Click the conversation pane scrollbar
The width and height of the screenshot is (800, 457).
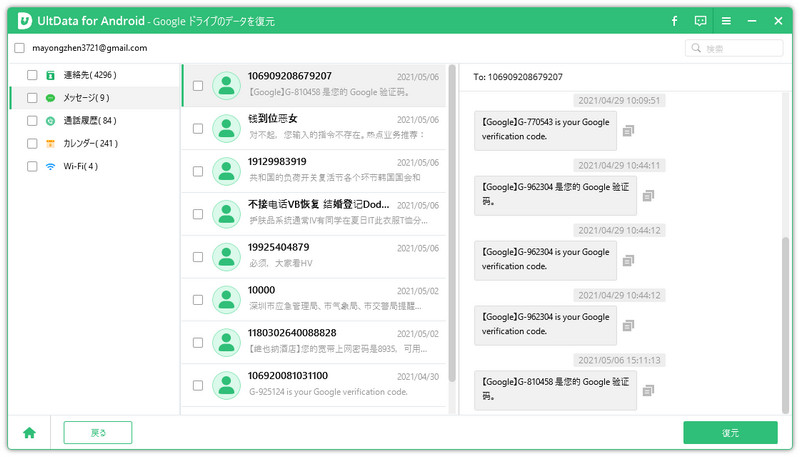coord(785,320)
